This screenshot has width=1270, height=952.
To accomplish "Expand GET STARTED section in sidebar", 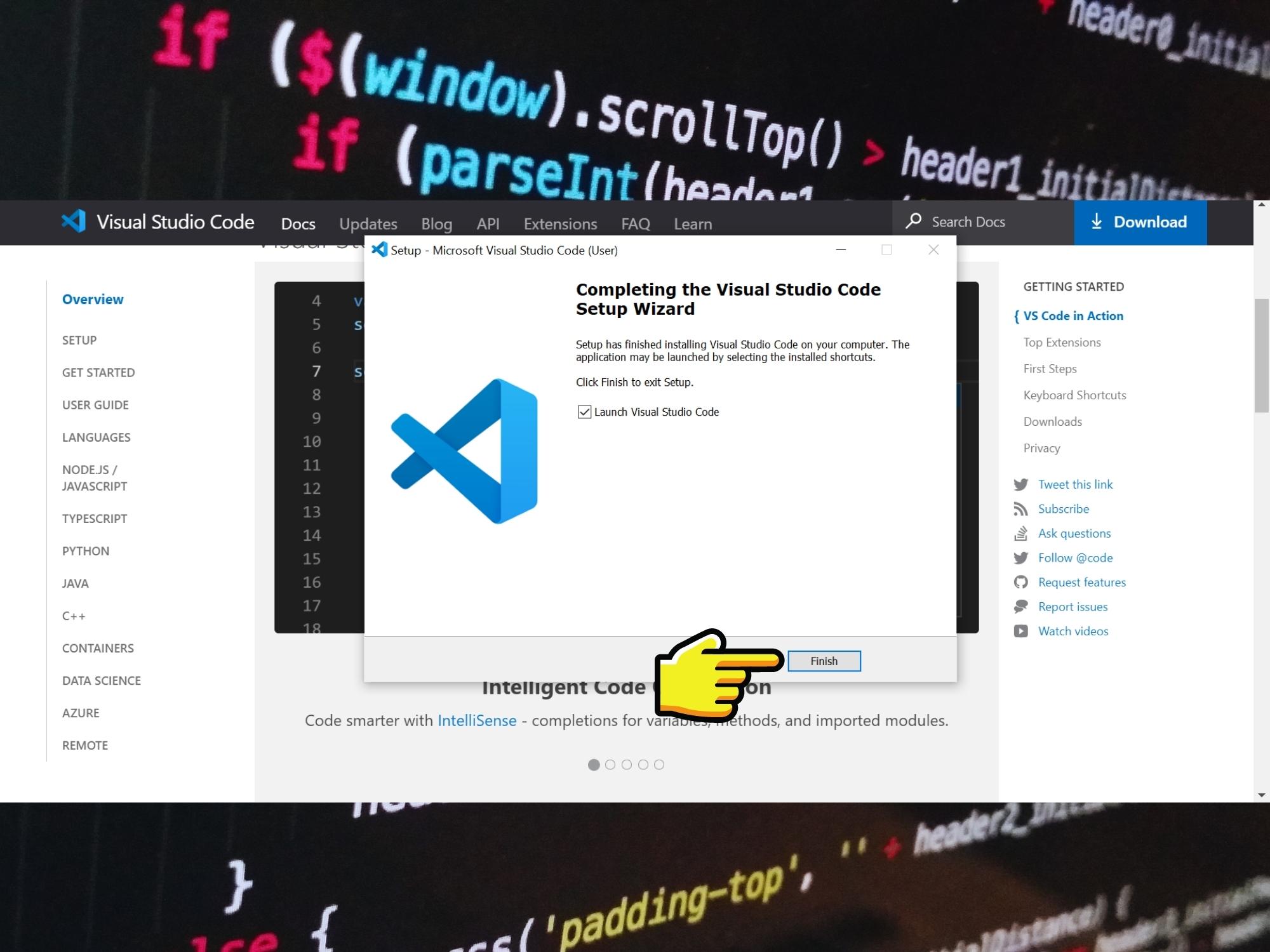I will (98, 373).
